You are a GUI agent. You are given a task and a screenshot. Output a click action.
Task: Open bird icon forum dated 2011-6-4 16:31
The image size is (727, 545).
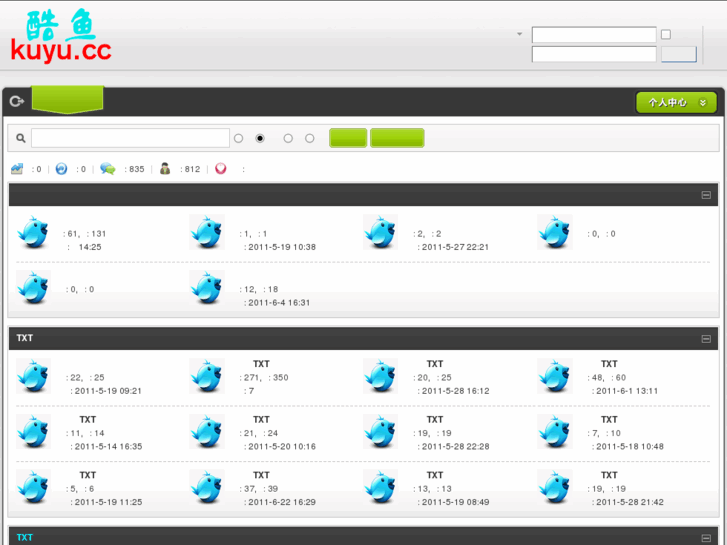coord(207,288)
